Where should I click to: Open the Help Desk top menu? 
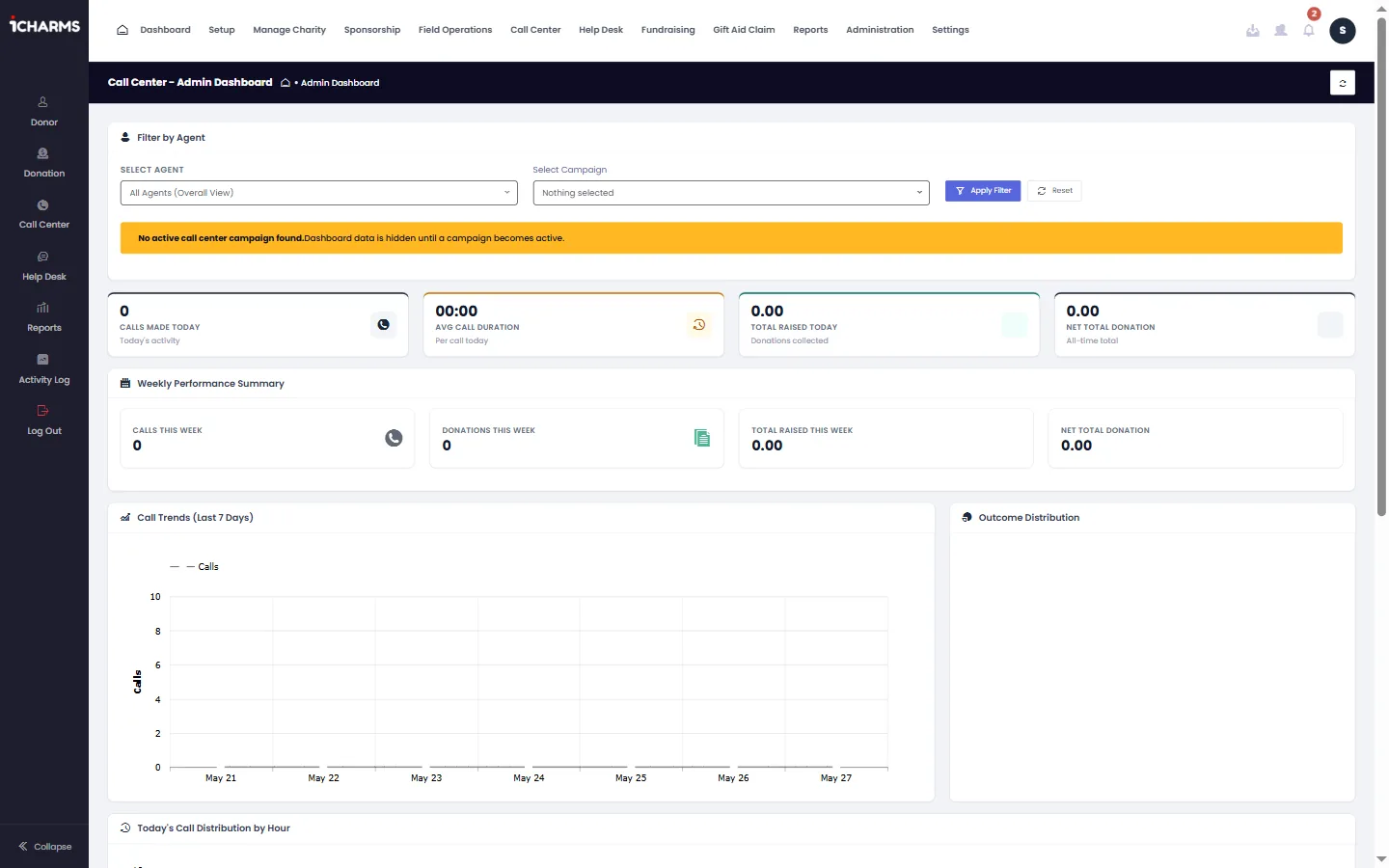(x=601, y=30)
